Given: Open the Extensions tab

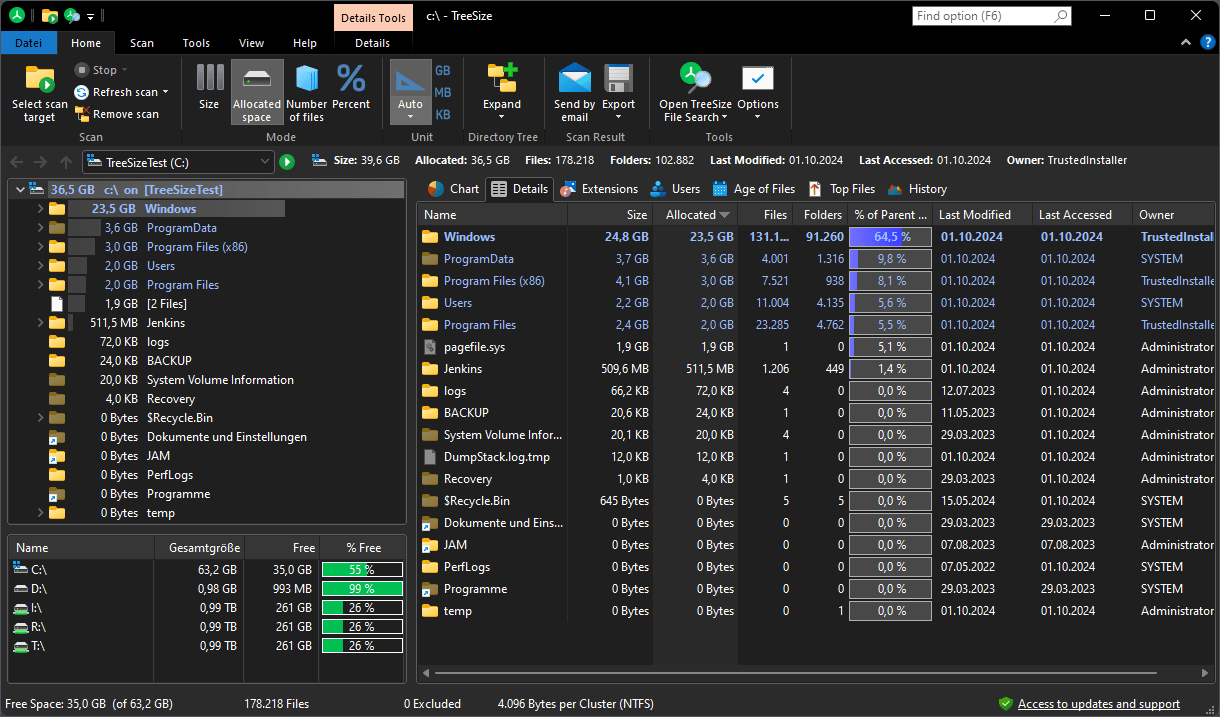Looking at the screenshot, I should tap(599, 188).
